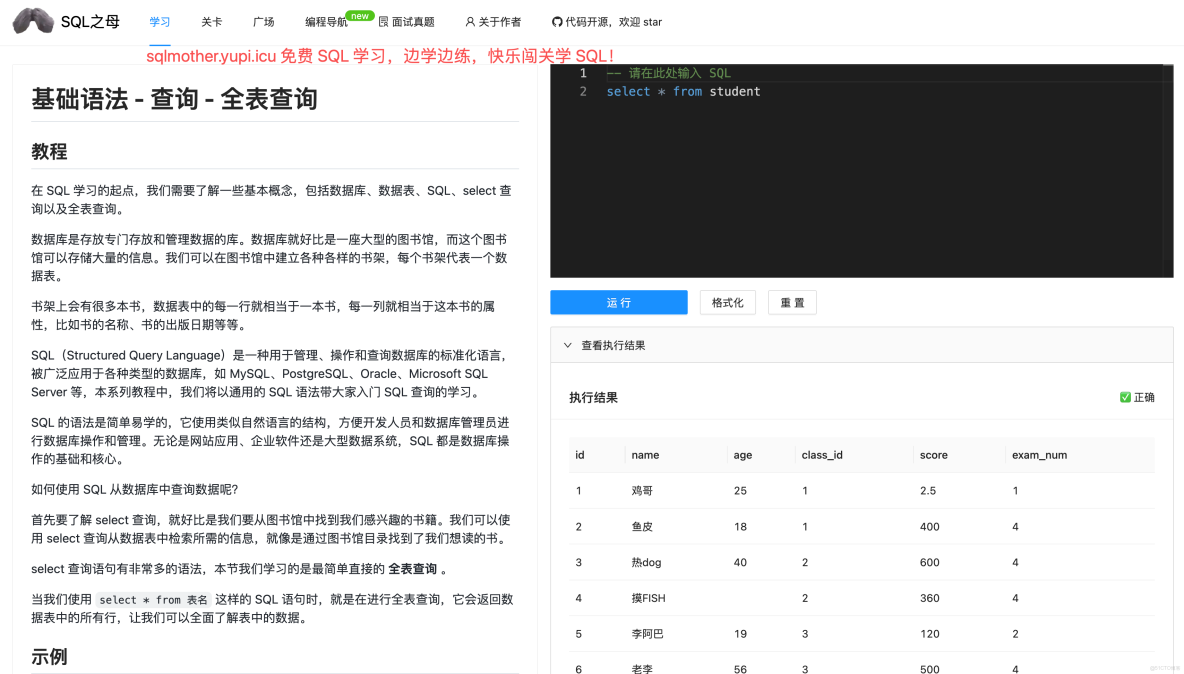This screenshot has width=1184, height=674.
Task: Click the SQL之母 mushroom logo
Action: point(33,21)
